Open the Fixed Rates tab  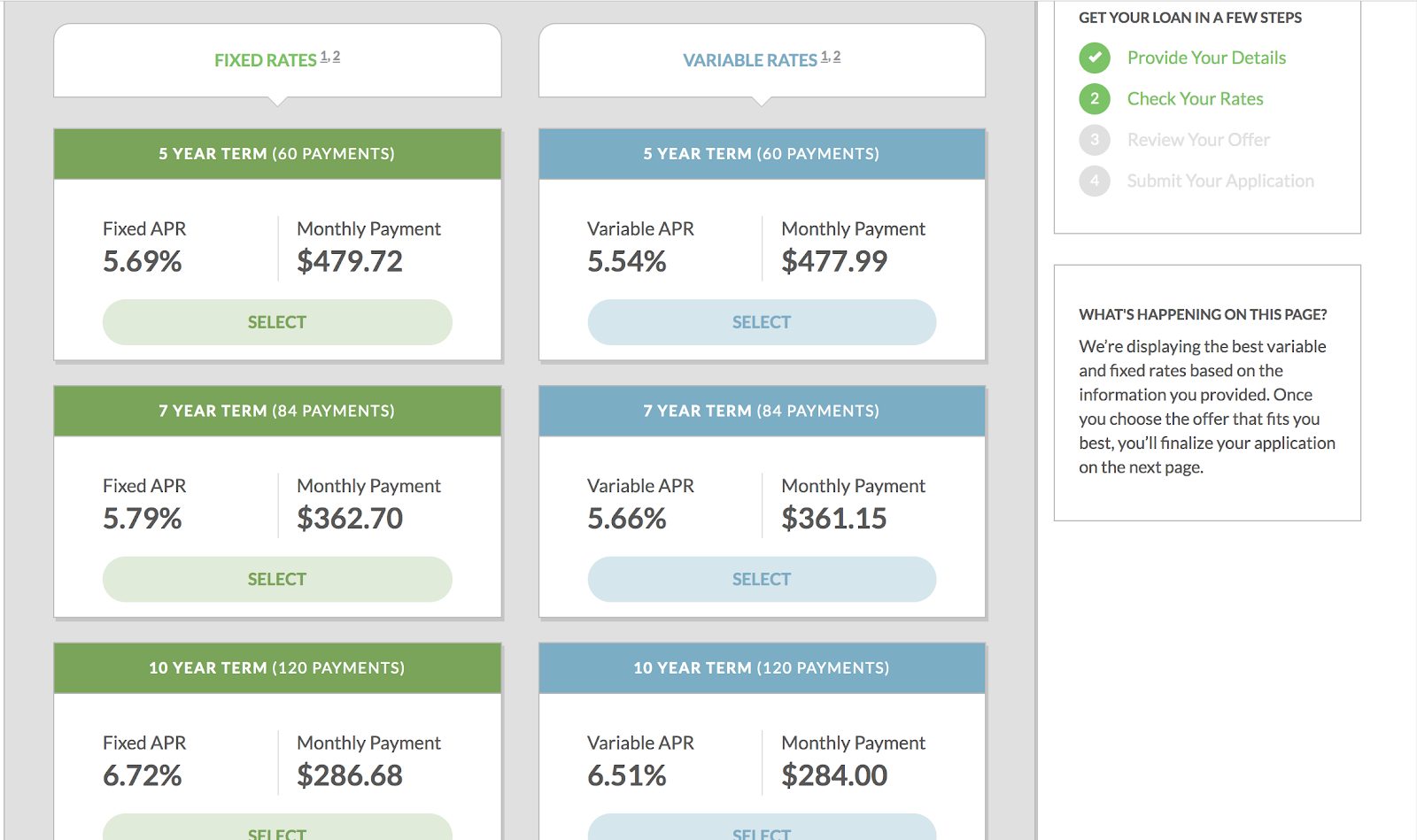click(266, 60)
